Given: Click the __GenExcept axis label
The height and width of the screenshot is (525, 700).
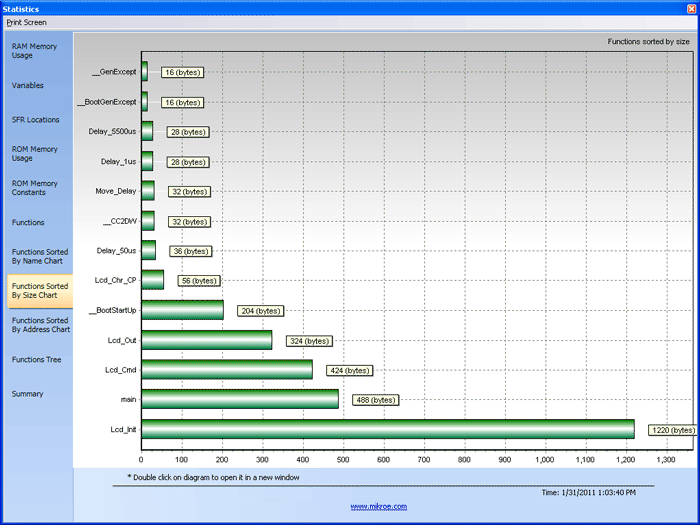Looking at the screenshot, I should [114, 72].
